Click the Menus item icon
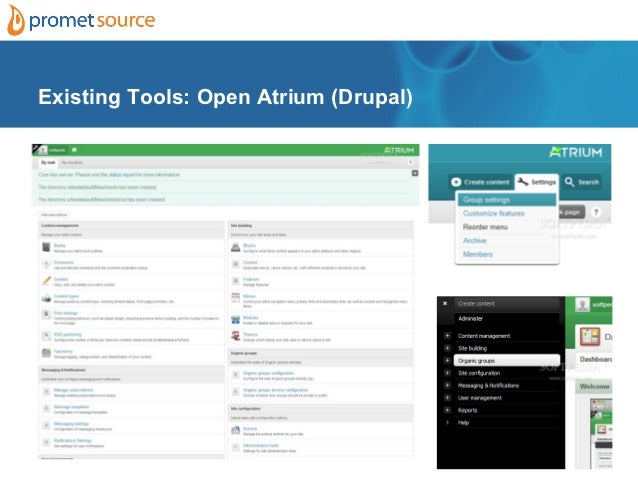 tap(236, 297)
